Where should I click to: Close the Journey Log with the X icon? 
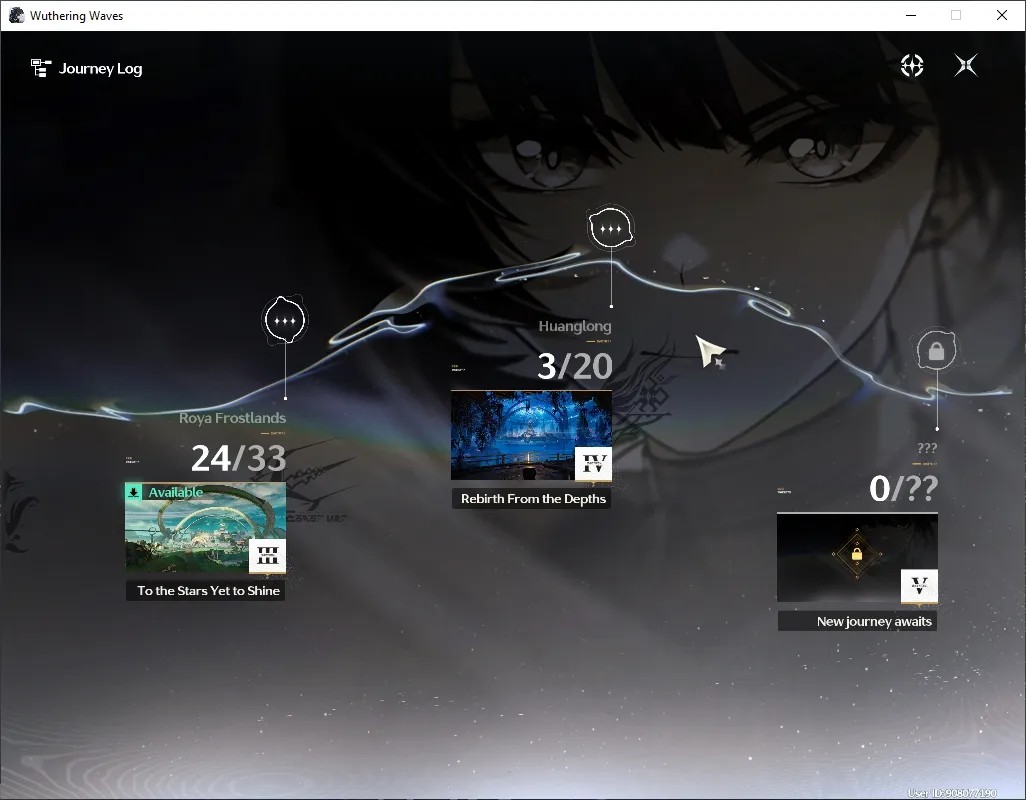coord(966,65)
